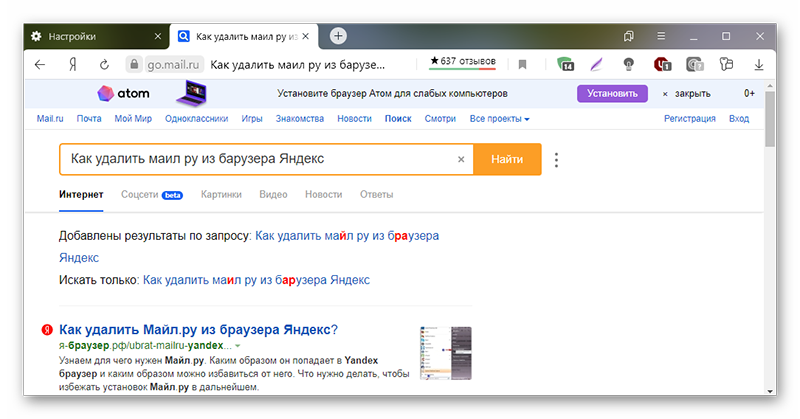Close the Как удалить маил ру tab
800x419 pixels.
click(x=306, y=36)
